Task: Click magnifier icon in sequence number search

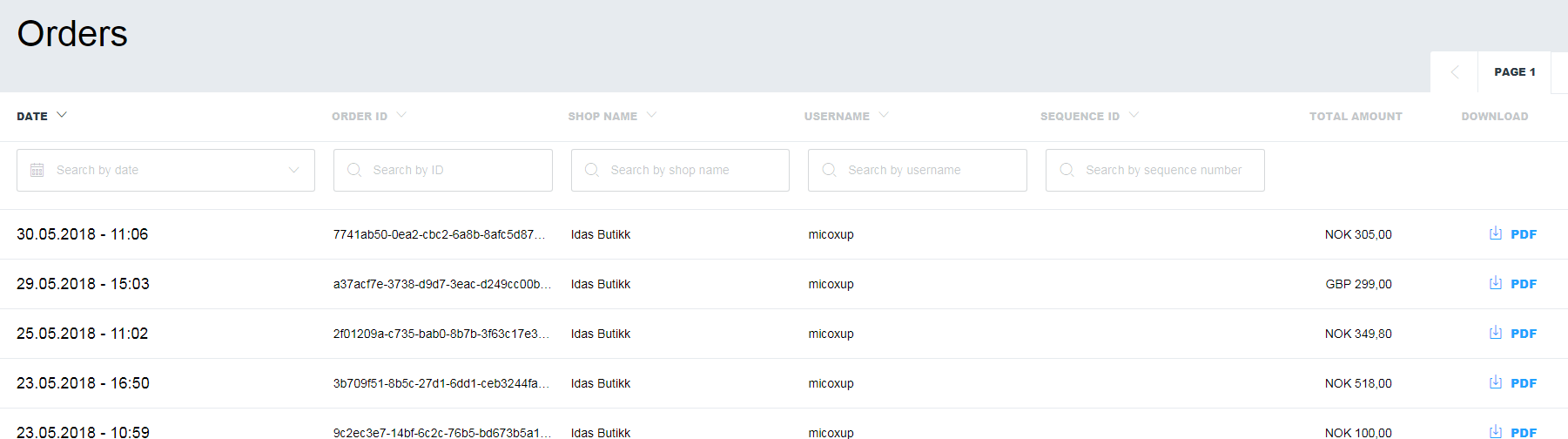Action: [1067, 170]
